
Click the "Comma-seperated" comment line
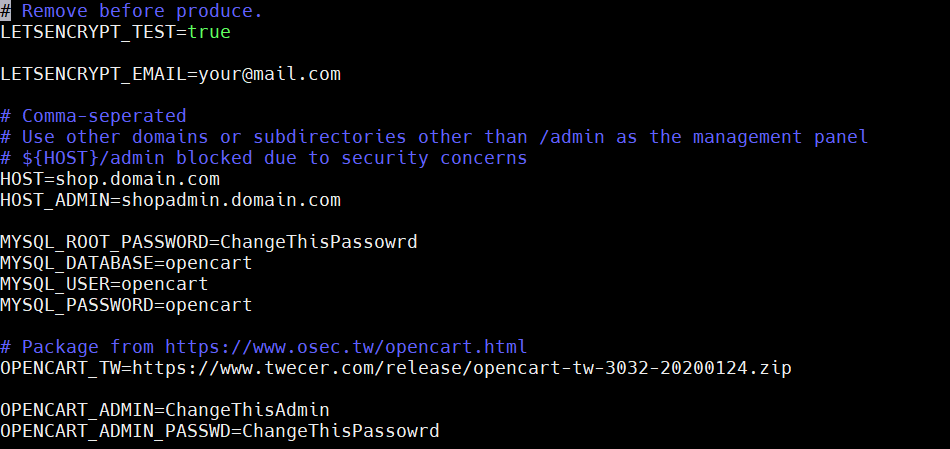tap(93, 116)
